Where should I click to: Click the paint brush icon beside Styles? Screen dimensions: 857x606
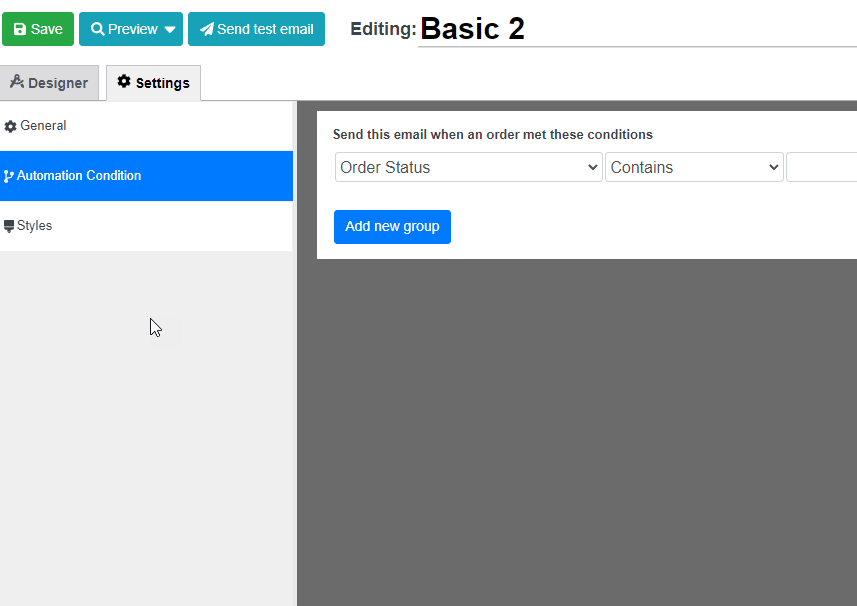pyautogui.click(x=9, y=226)
